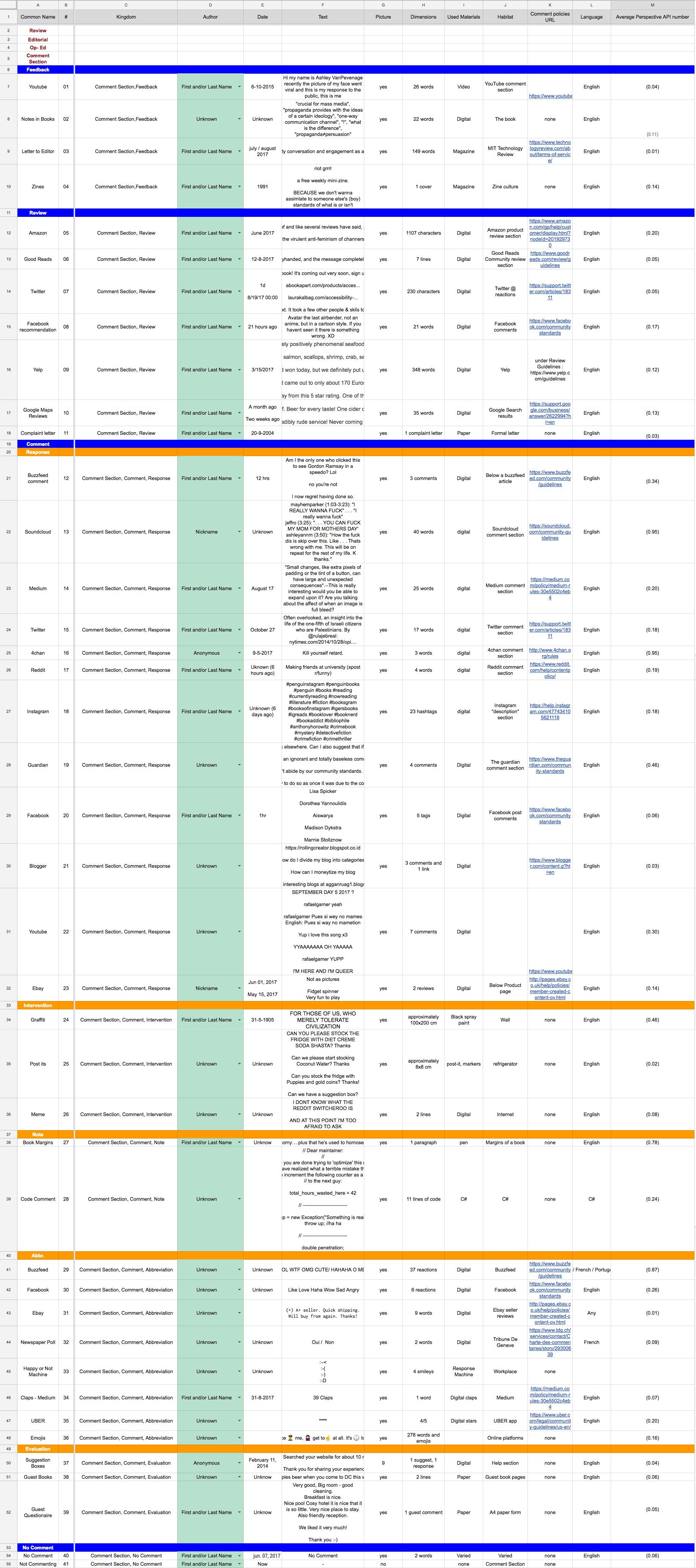Screen dimensions: 696x1568
Task: Open help.instagram.com link
Action: (550, 712)
